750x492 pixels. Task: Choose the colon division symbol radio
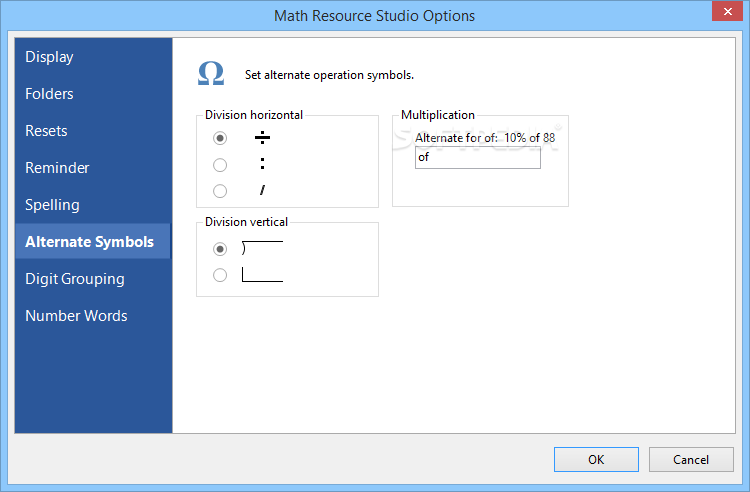point(220,165)
